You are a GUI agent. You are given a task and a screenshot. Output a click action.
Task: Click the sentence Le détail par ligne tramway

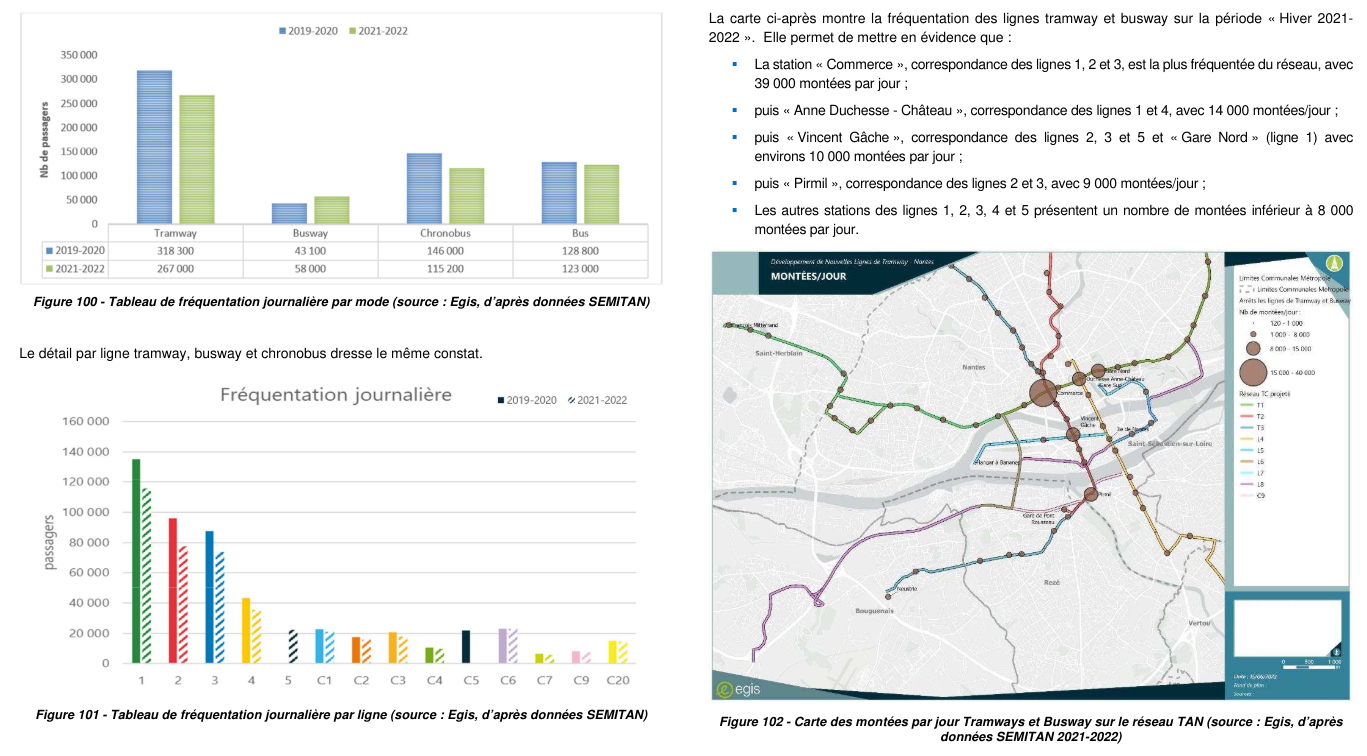pos(251,353)
